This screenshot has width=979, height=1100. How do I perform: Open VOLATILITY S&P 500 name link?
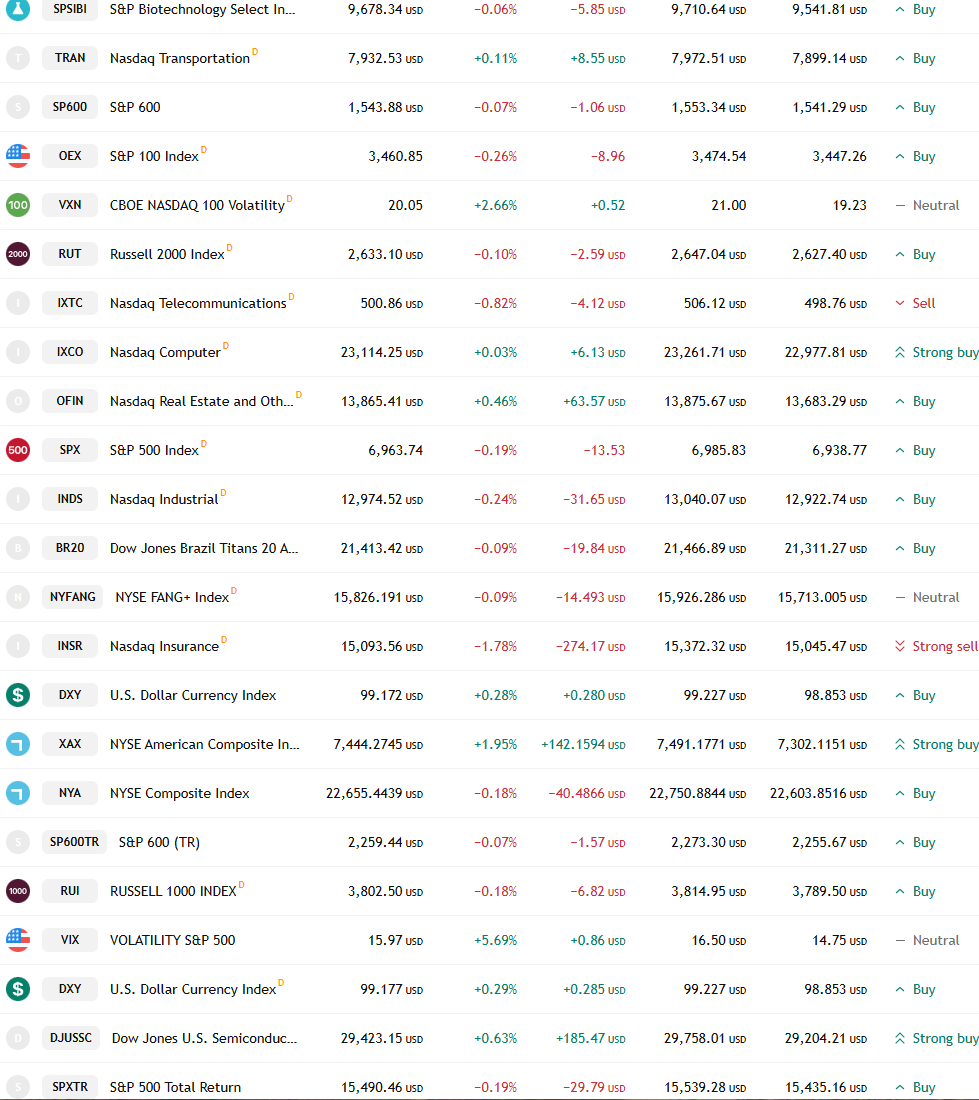(x=173, y=940)
